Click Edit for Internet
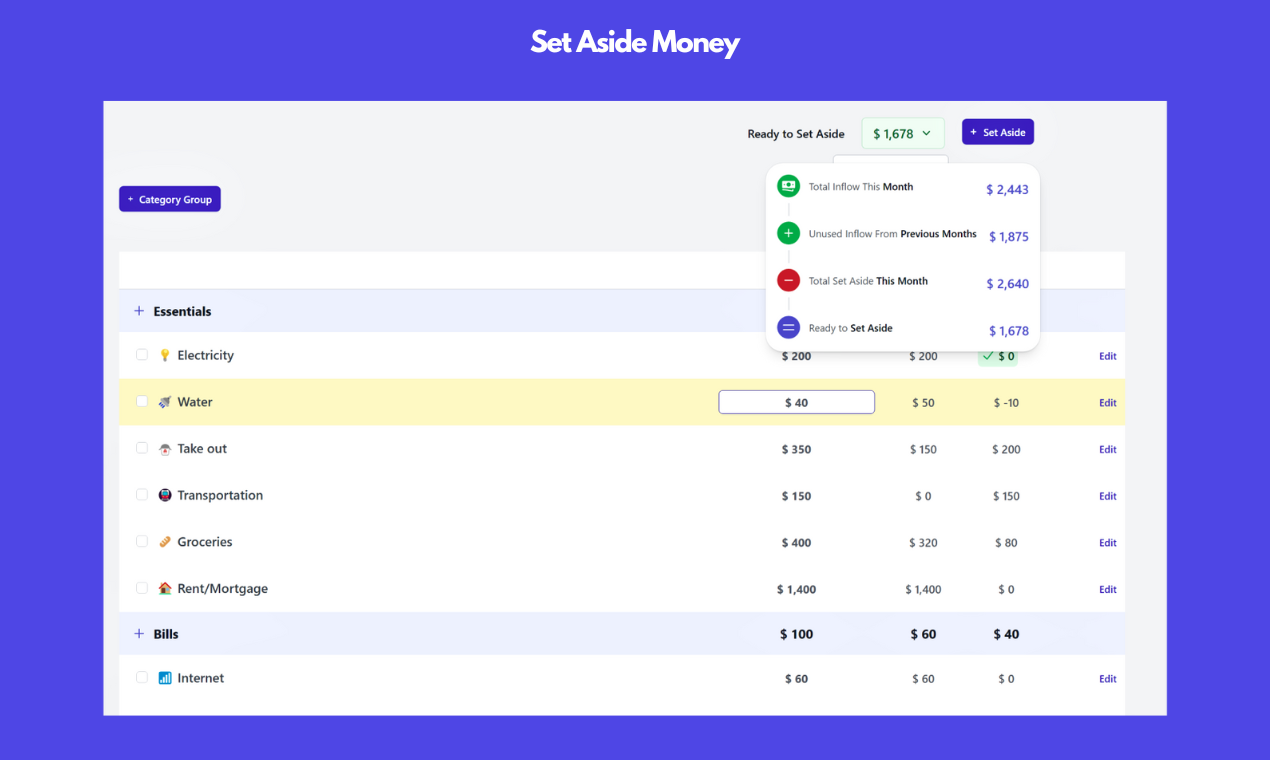Viewport: 1270px width, 760px height. coord(1108,679)
